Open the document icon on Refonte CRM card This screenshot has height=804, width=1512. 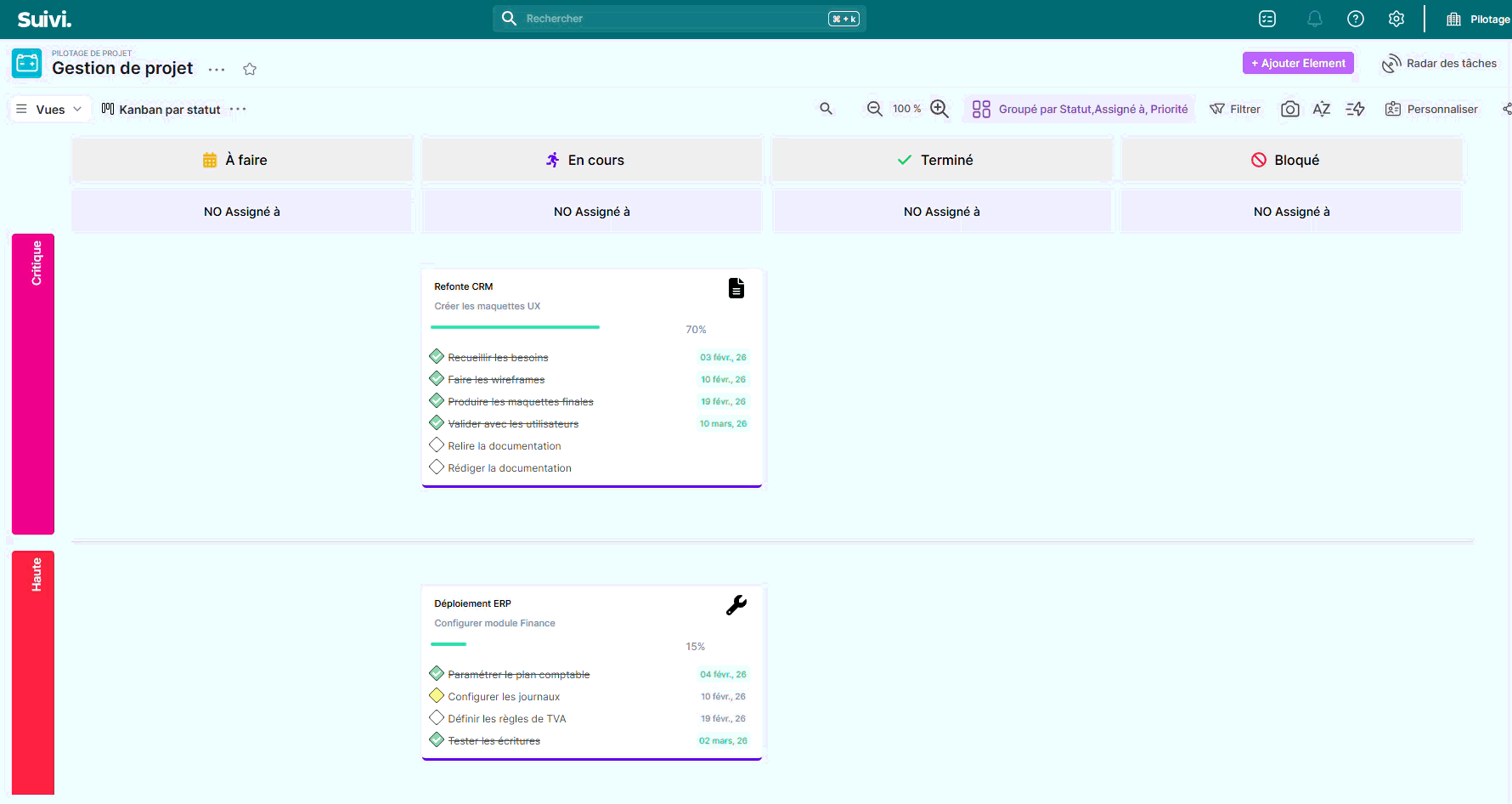736,288
